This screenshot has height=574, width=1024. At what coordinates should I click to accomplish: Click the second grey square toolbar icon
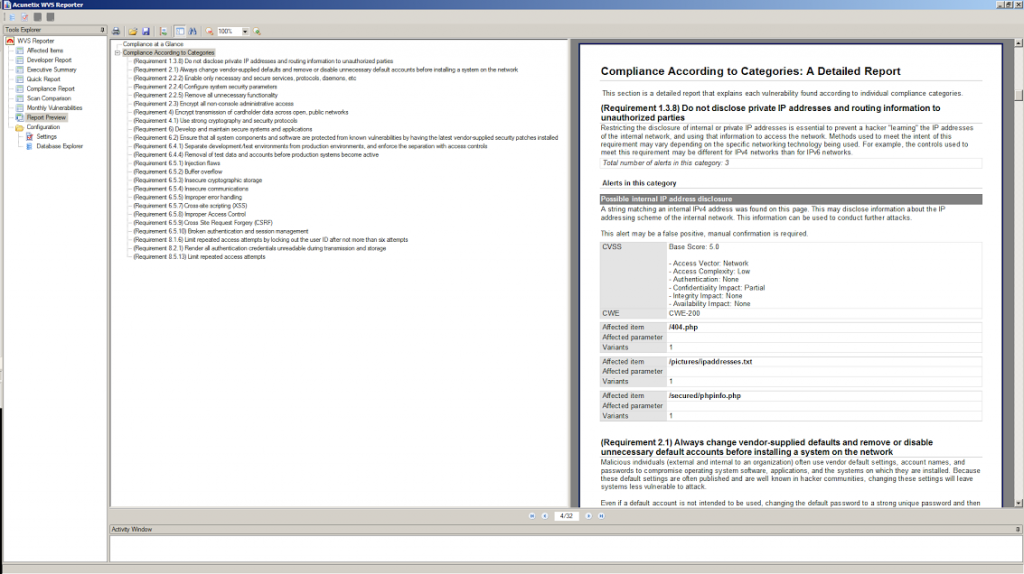[x=50, y=17]
